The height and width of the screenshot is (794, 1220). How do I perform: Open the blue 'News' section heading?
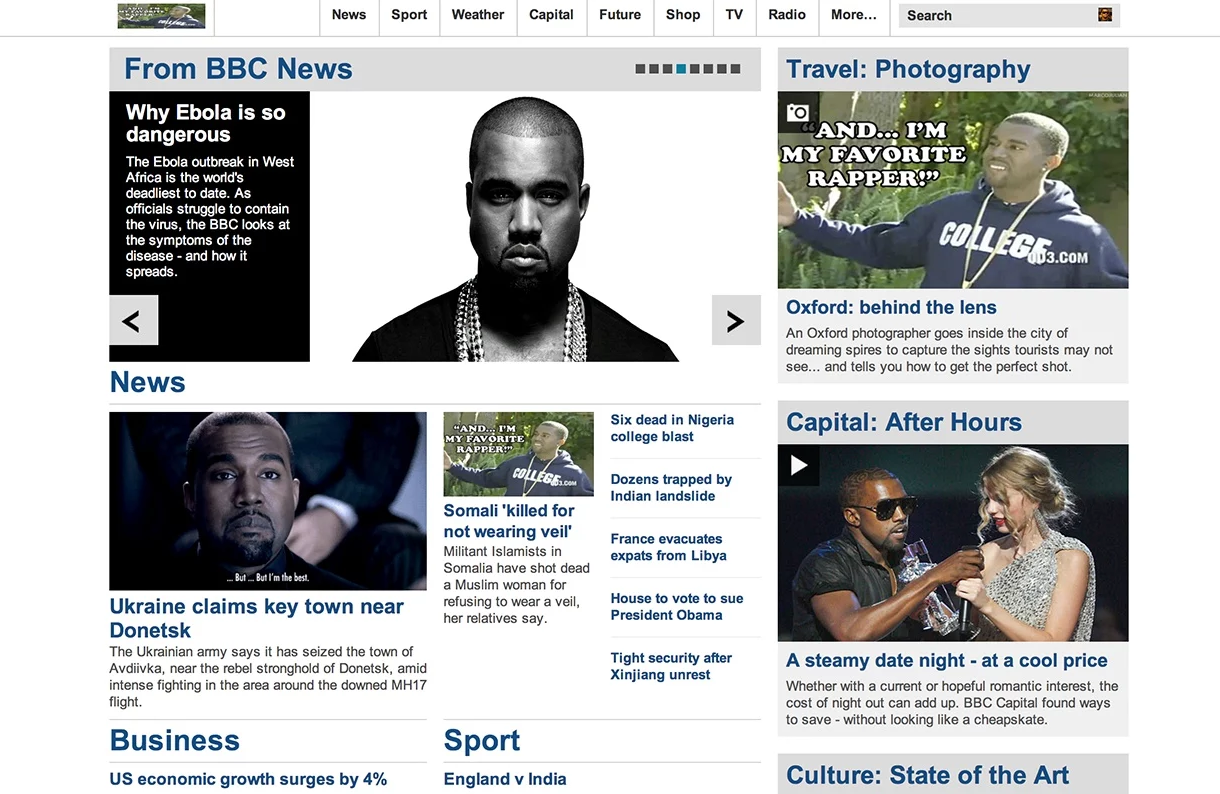147,382
